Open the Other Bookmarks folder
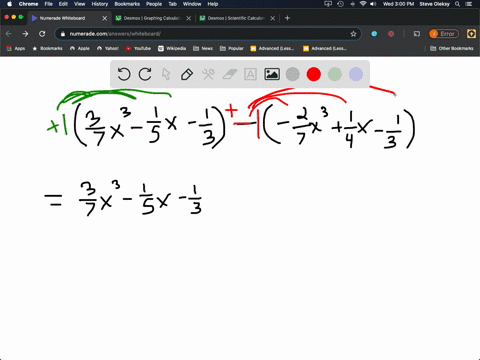This screenshot has height=360, width=480. (452, 48)
